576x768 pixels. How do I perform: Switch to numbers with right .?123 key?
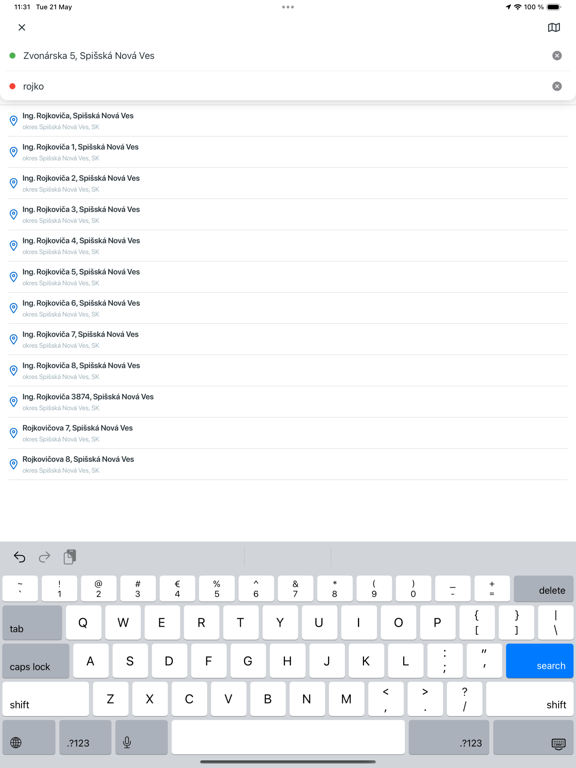449,737
